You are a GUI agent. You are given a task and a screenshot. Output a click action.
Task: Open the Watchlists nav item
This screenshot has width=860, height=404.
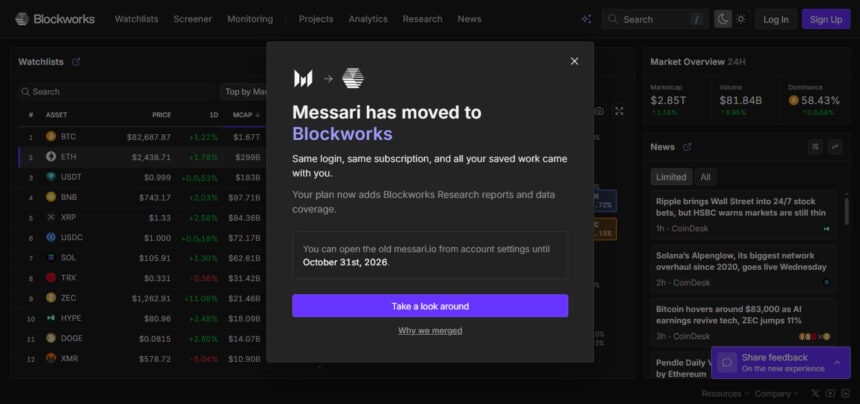click(136, 19)
